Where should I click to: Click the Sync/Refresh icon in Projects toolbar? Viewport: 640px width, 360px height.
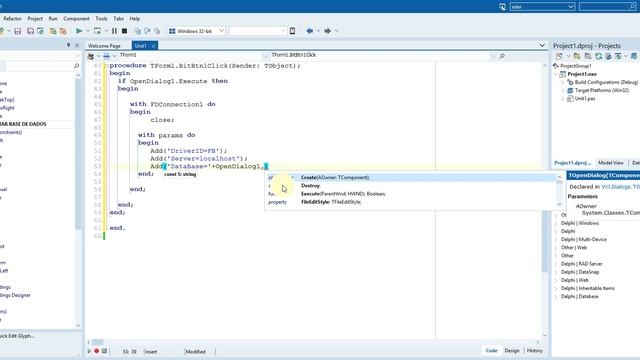(598, 56)
